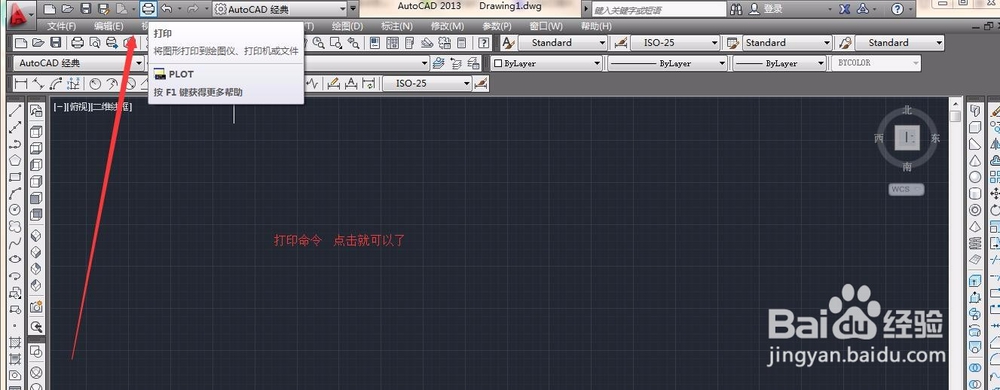Click the Table Style icon
Image resolution: width=1000 pixels, height=390 pixels.
pyautogui.click(x=733, y=43)
